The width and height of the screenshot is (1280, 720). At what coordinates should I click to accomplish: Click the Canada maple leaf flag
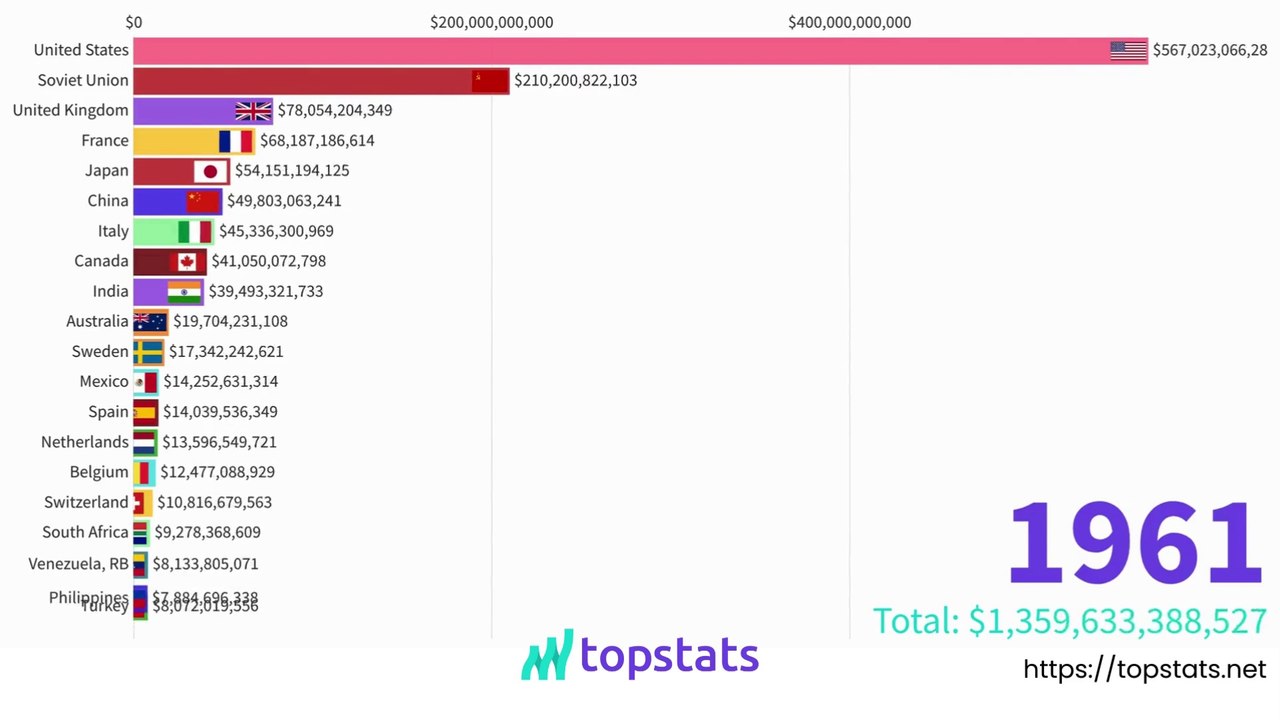point(186,261)
